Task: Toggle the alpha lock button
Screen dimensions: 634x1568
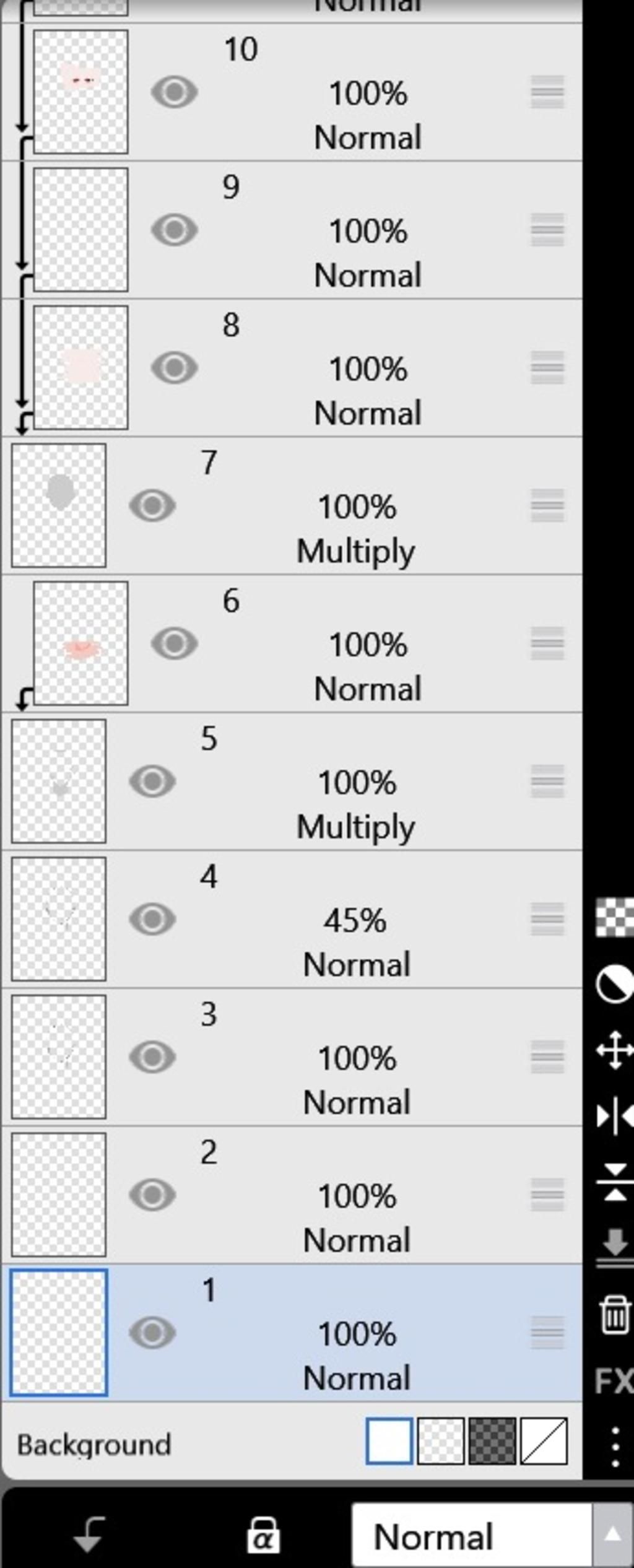Action: [x=263, y=1535]
